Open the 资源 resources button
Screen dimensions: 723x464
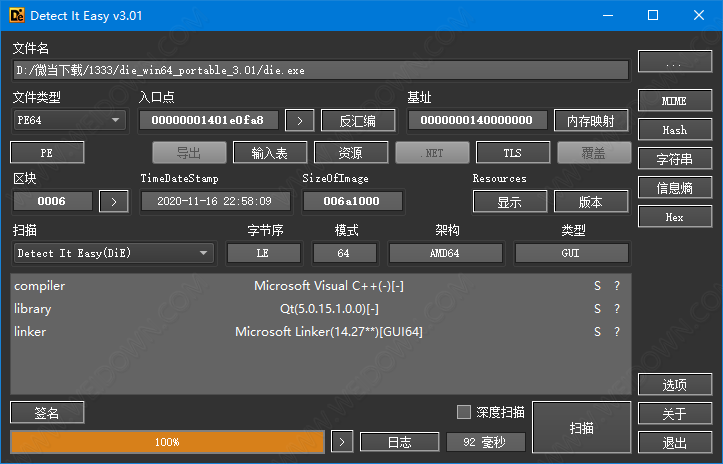coord(351,153)
